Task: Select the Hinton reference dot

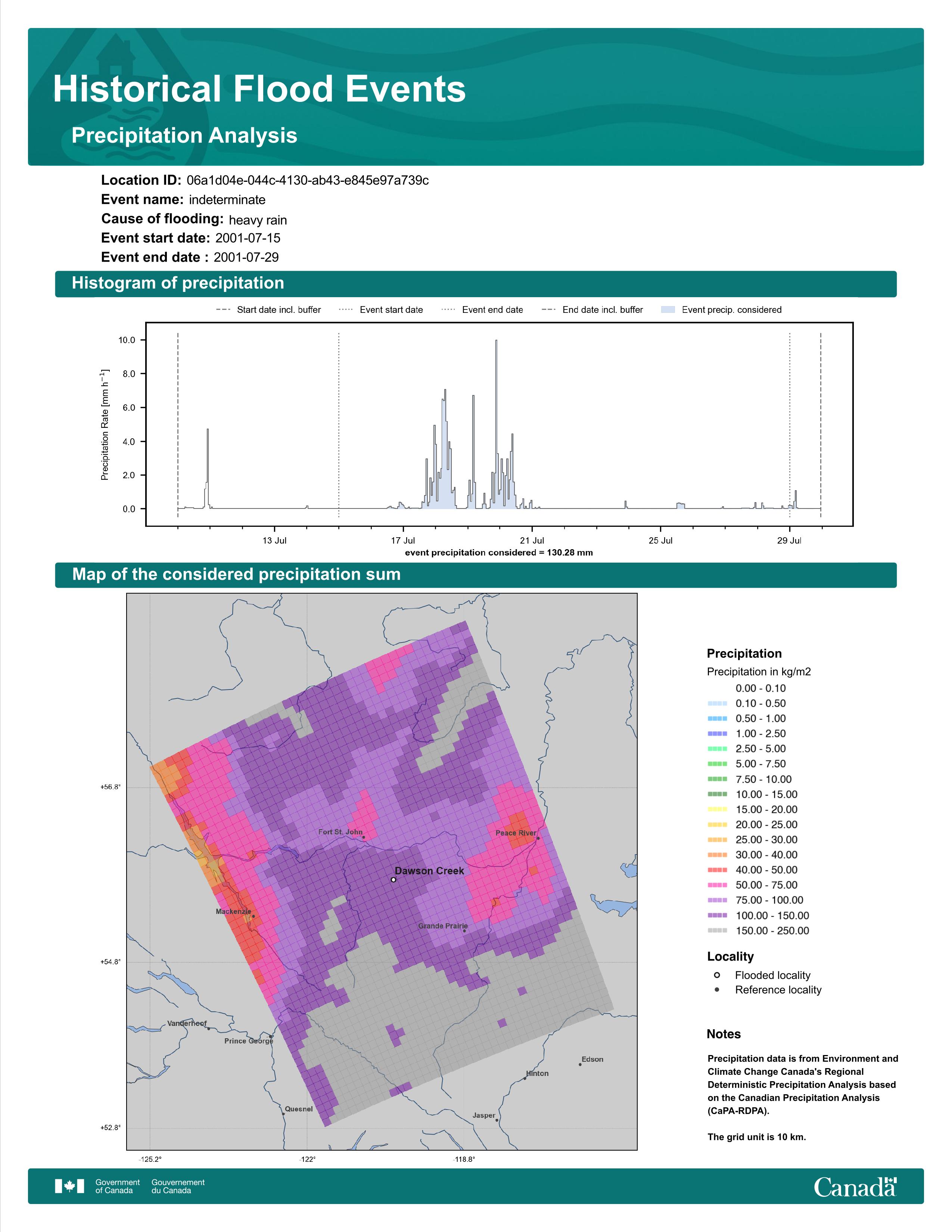Action: coord(525,1079)
